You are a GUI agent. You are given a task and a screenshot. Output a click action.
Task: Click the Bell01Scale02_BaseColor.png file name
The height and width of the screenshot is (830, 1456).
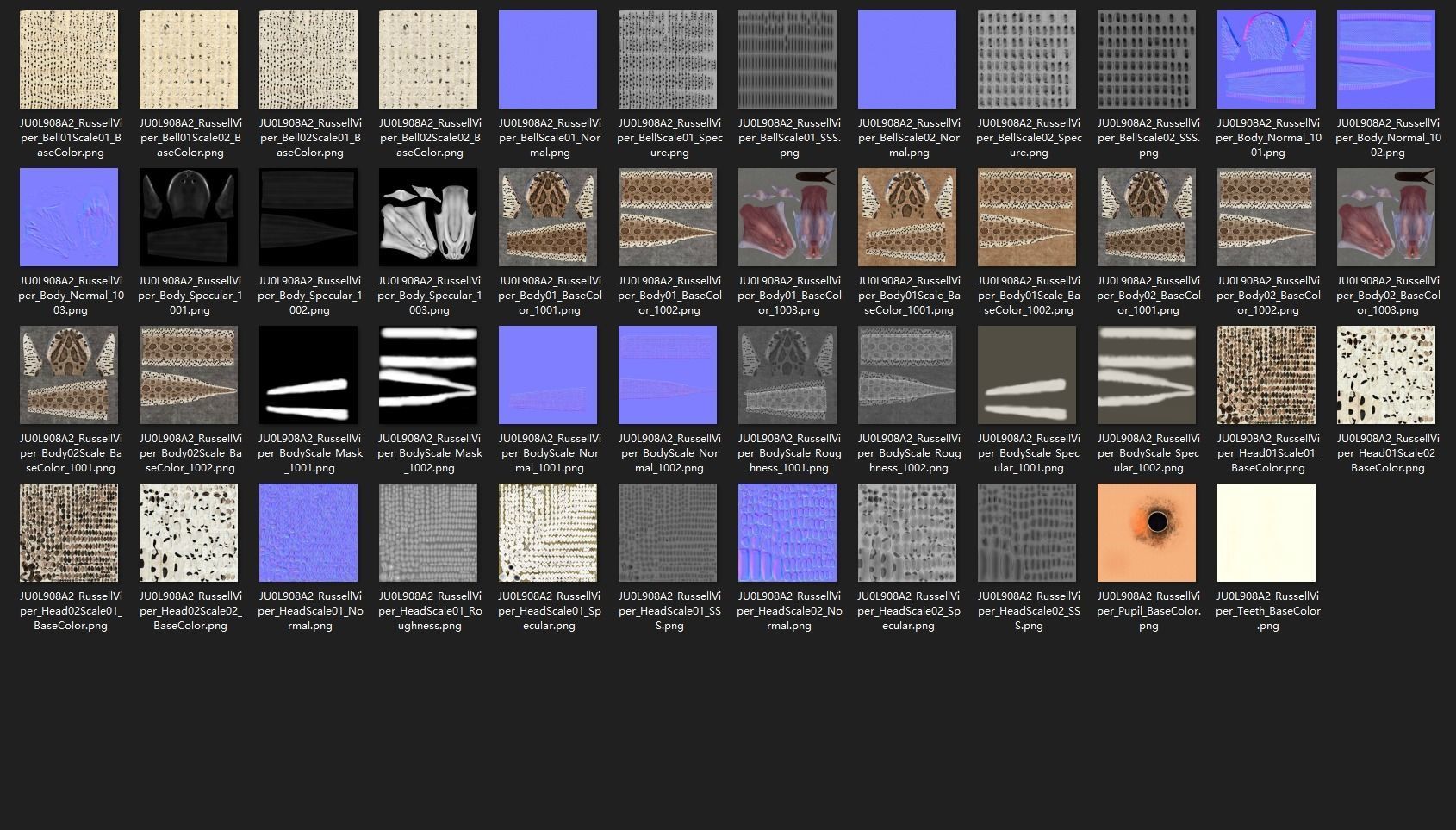(x=189, y=138)
